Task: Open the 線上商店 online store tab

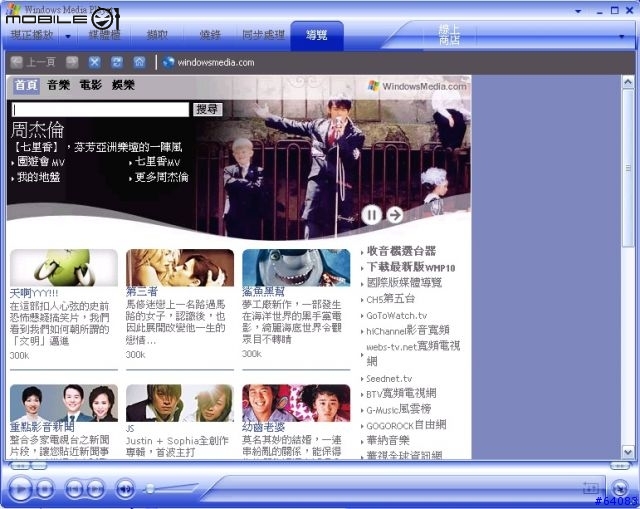Action: [x=449, y=35]
